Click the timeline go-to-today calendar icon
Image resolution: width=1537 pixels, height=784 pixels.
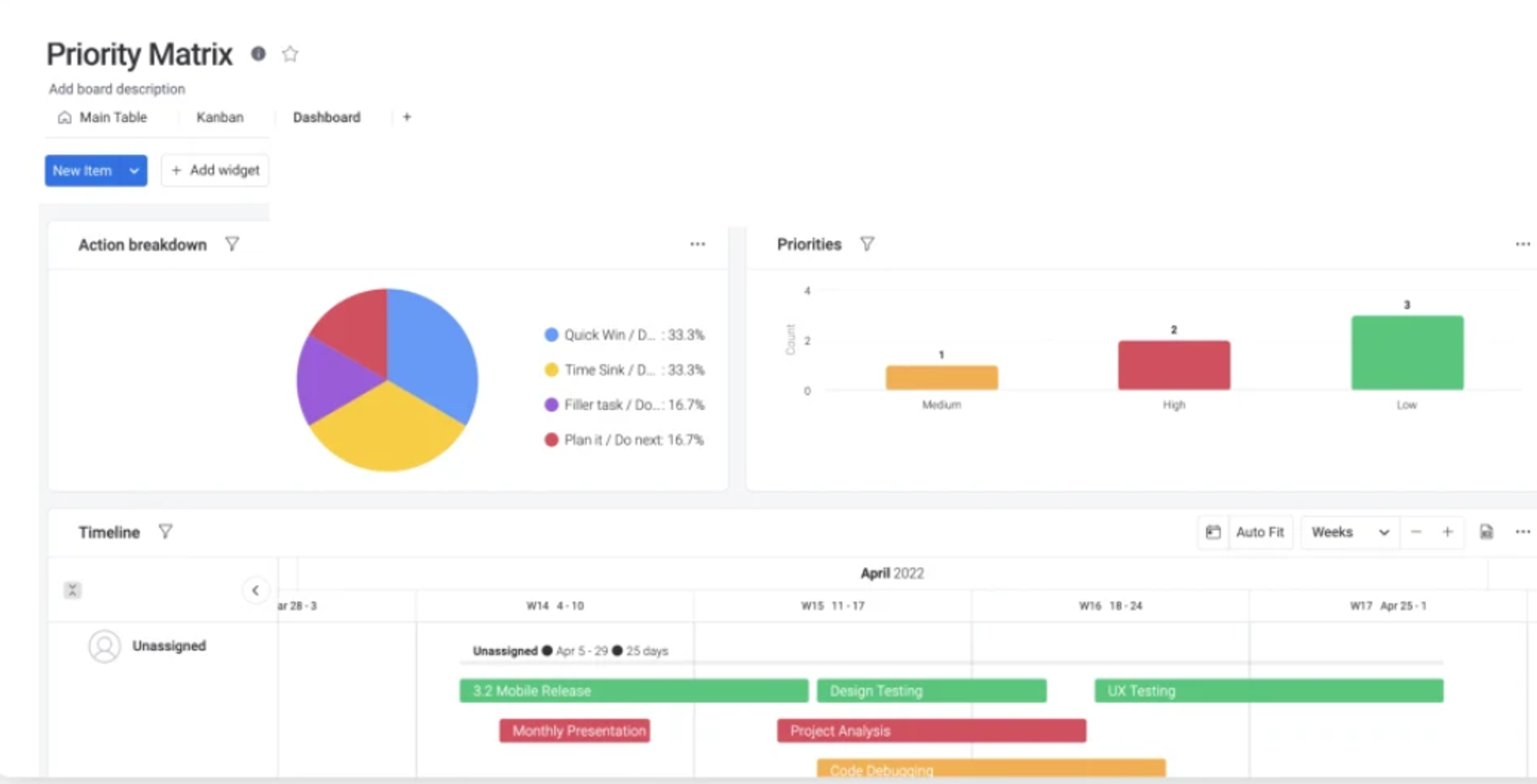(1213, 532)
